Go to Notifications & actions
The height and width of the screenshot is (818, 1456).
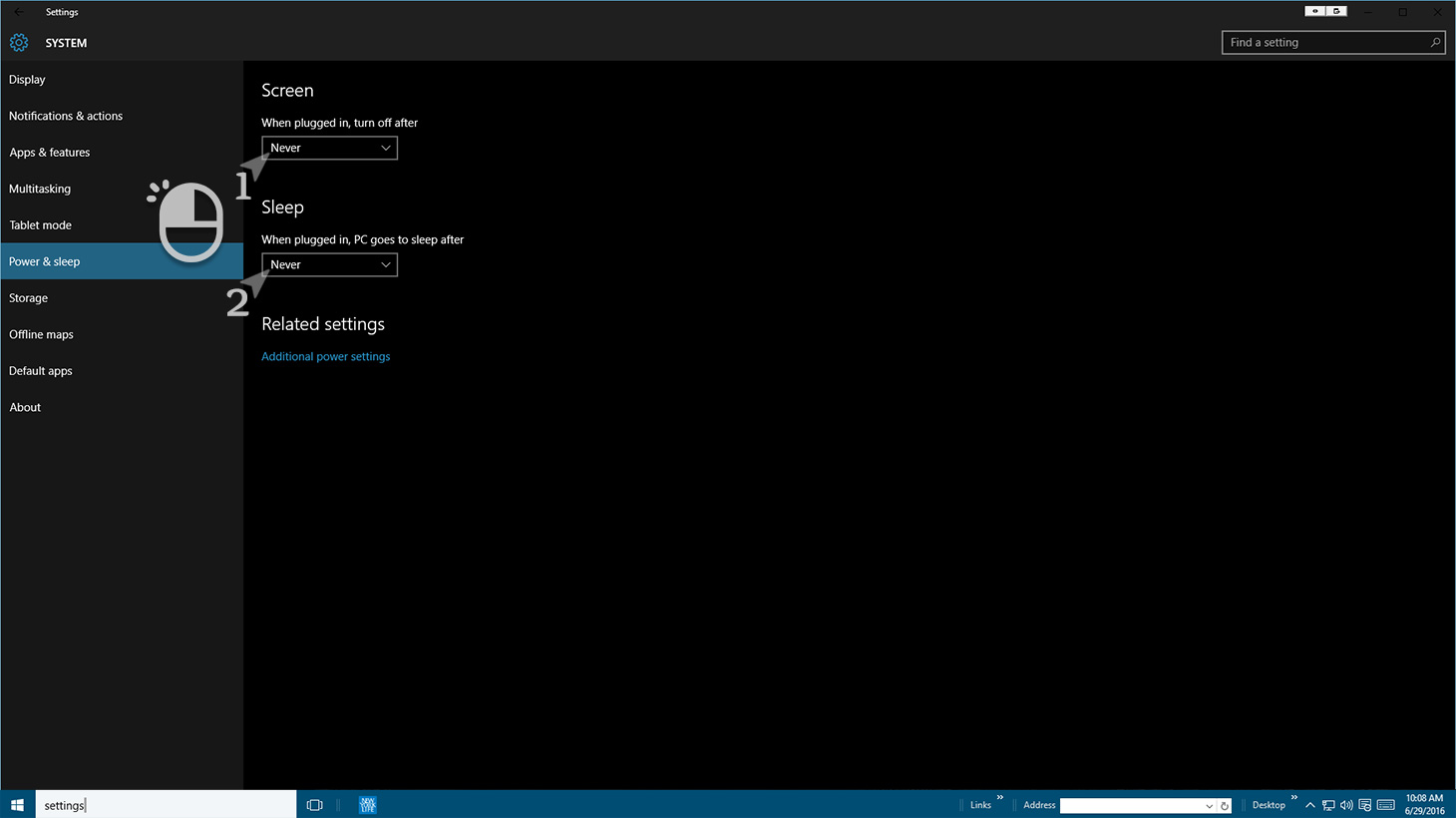[66, 116]
